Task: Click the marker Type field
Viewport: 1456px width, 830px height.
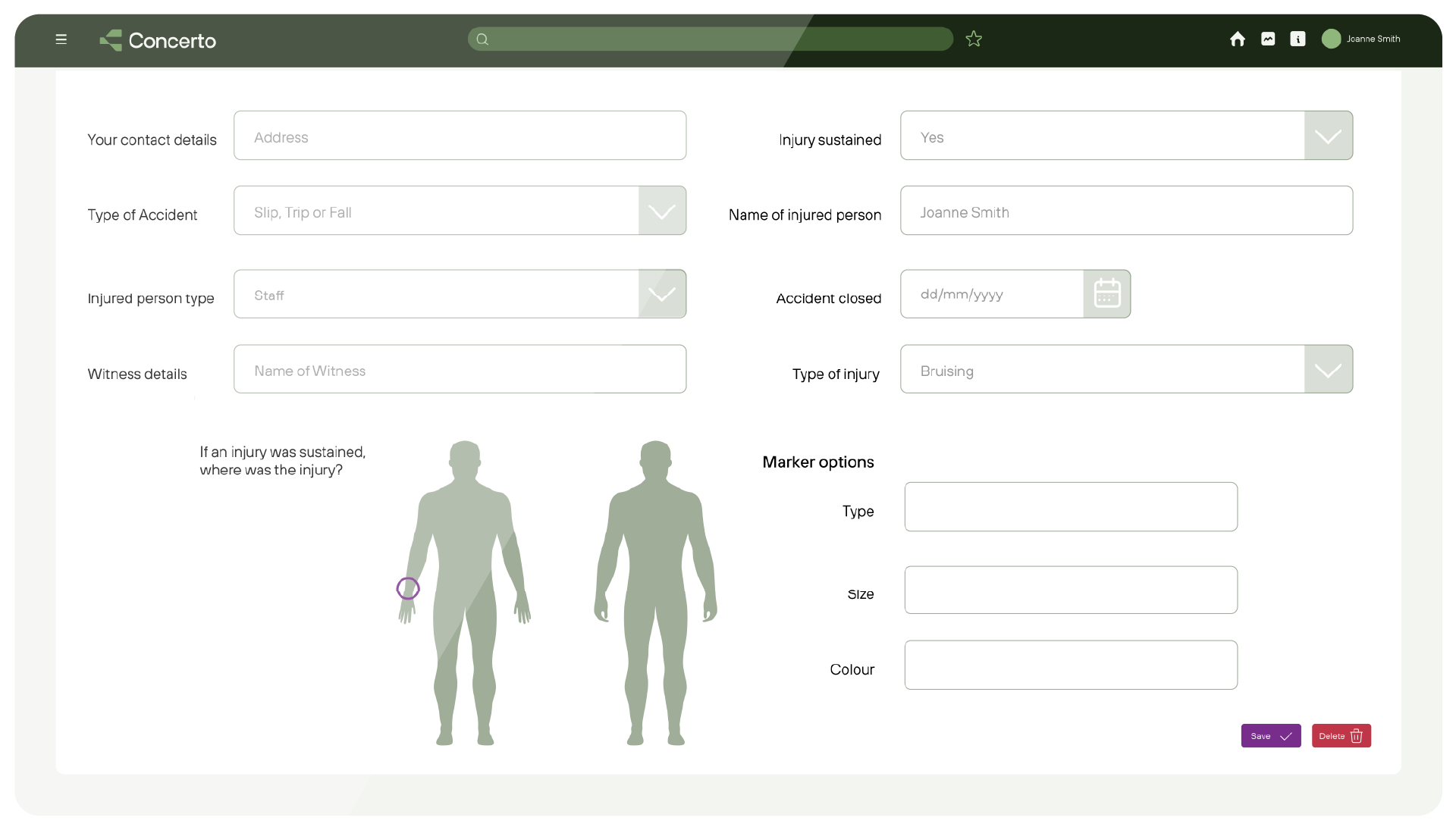Action: coord(1071,507)
